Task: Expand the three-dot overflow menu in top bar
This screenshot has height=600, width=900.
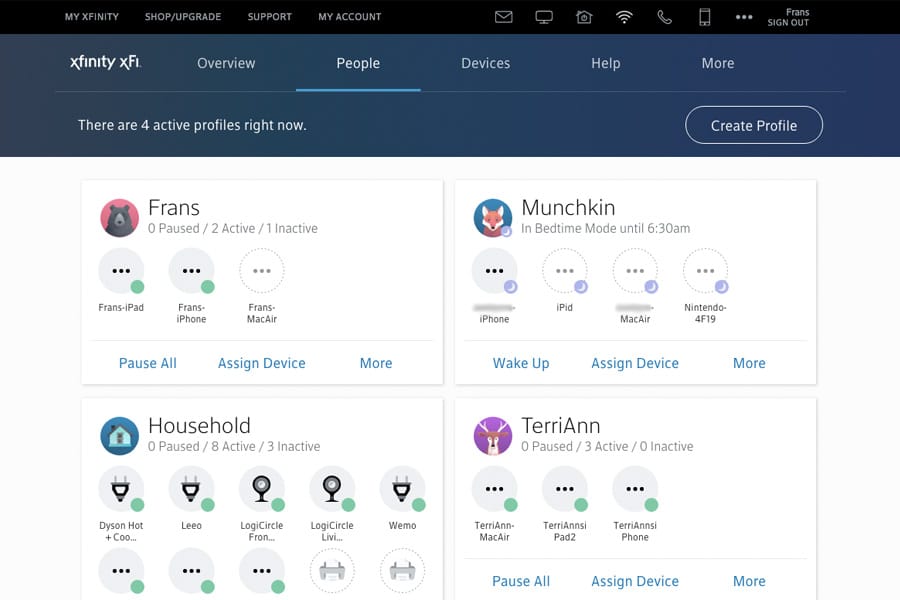Action: 744,17
